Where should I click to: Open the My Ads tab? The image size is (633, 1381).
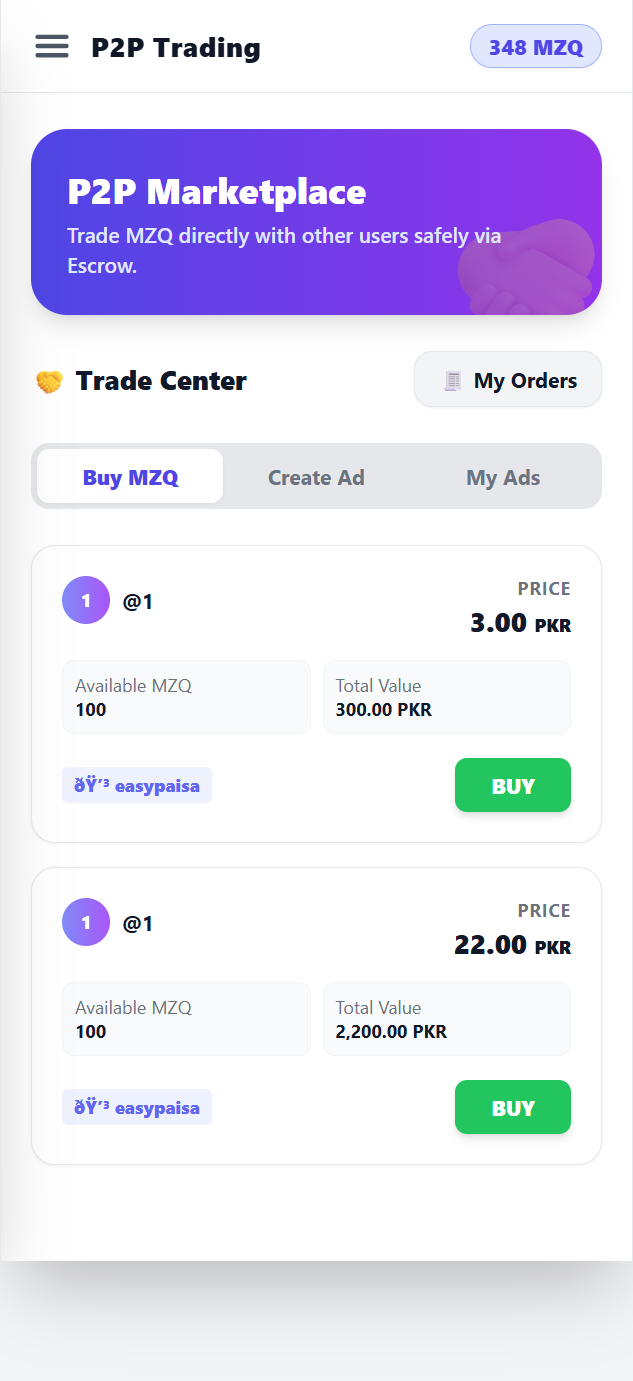pyautogui.click(x=503, y=477)
